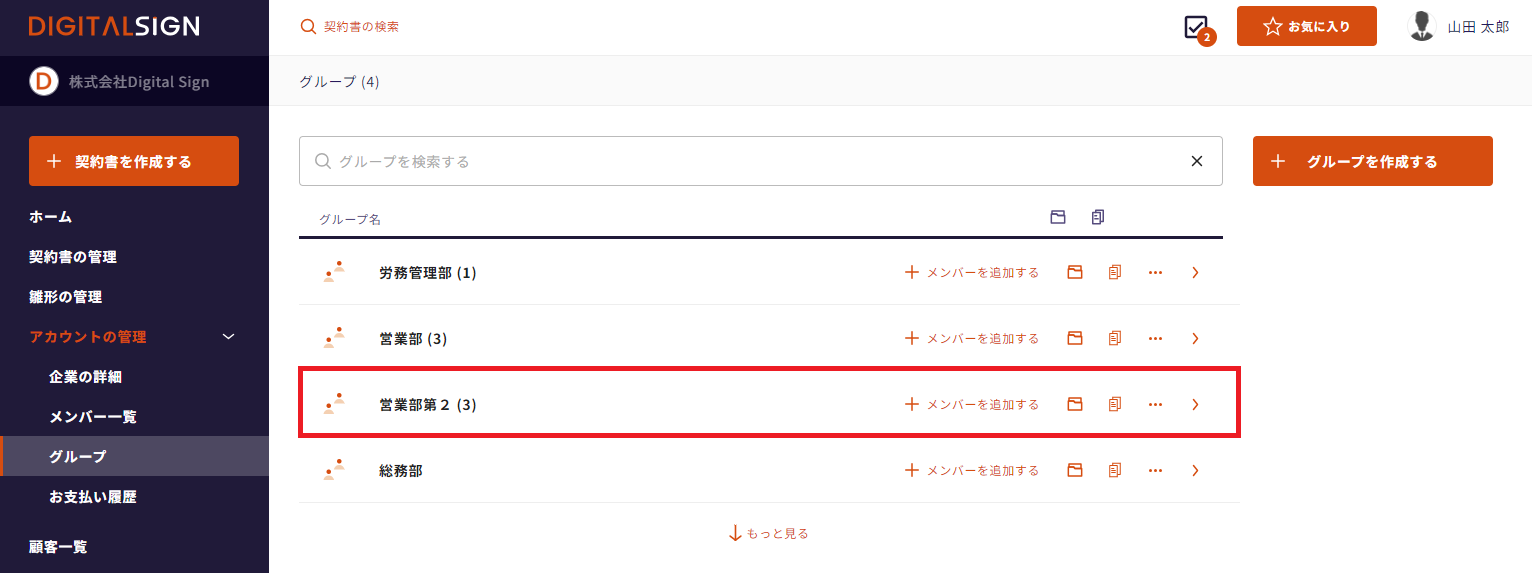Click the documents icon in 営業部 row
The image size is (1532, 573).
(1115, 338)
